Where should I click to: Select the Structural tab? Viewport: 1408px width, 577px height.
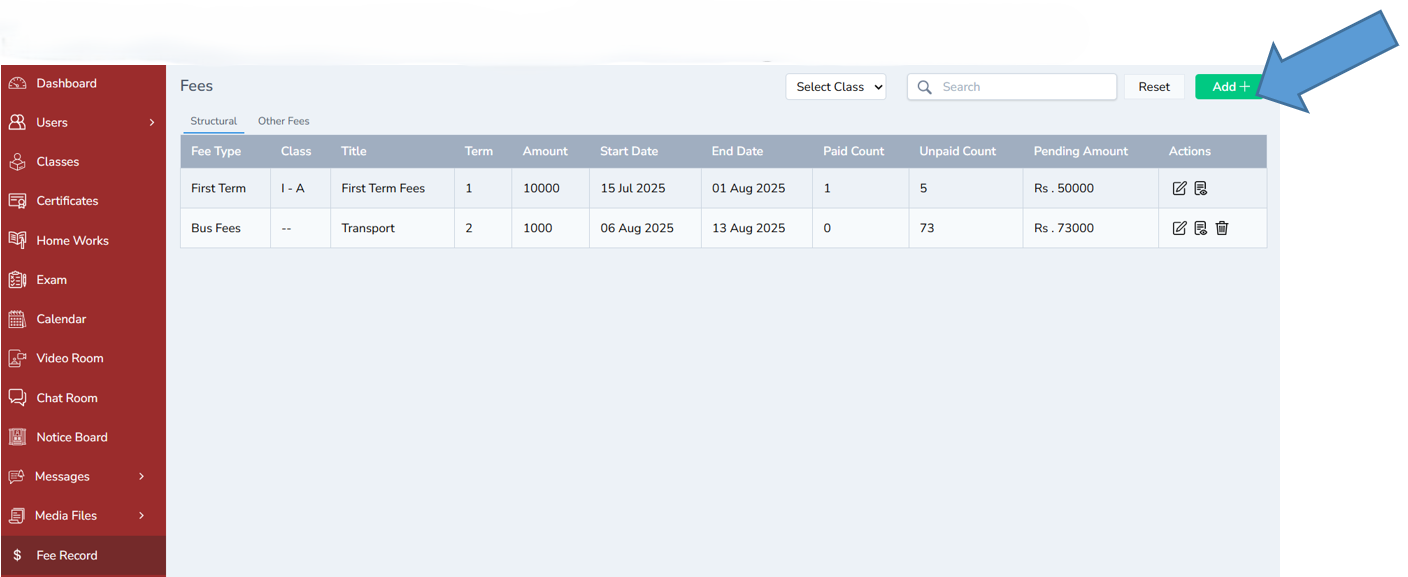click(x=213, y=120)
